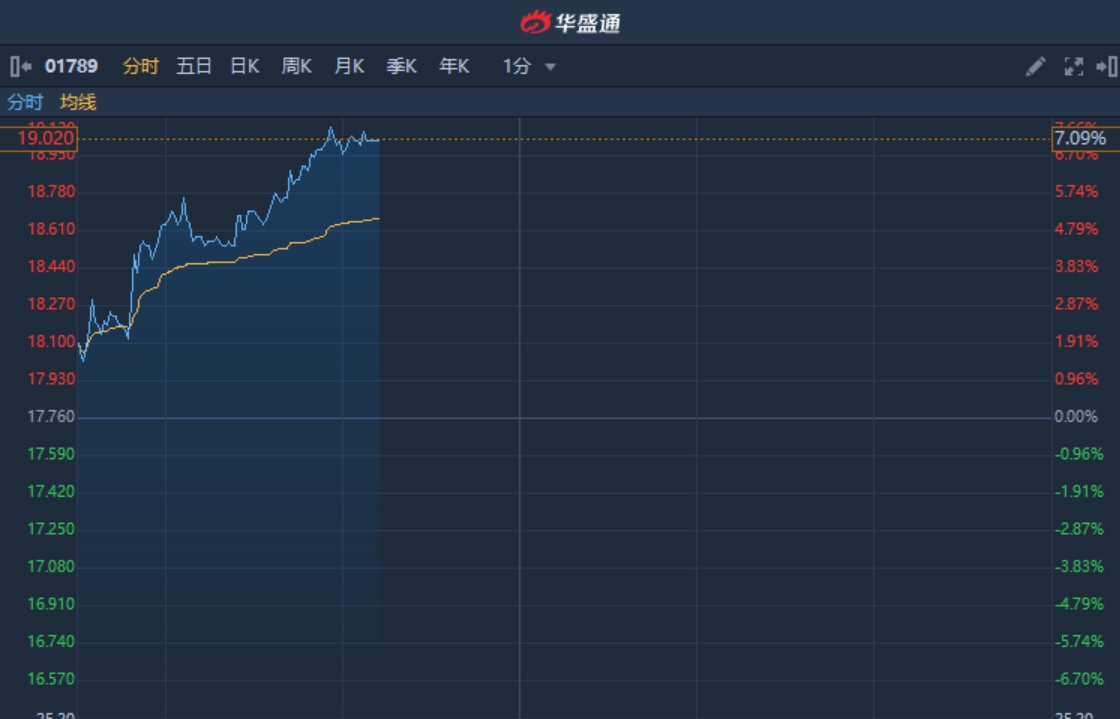The width and height of the screenshot is (1120, 719).
Task: Switch to 季K quarterly chart
Action: 402,67
